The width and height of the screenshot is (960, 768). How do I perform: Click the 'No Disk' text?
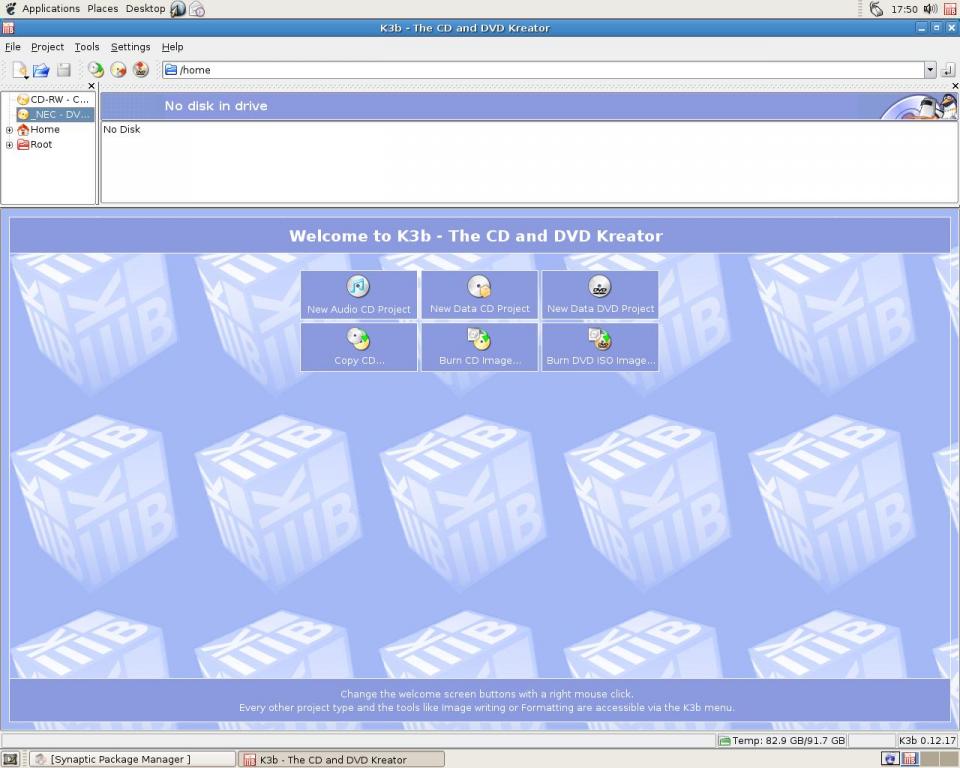point(122,129)
